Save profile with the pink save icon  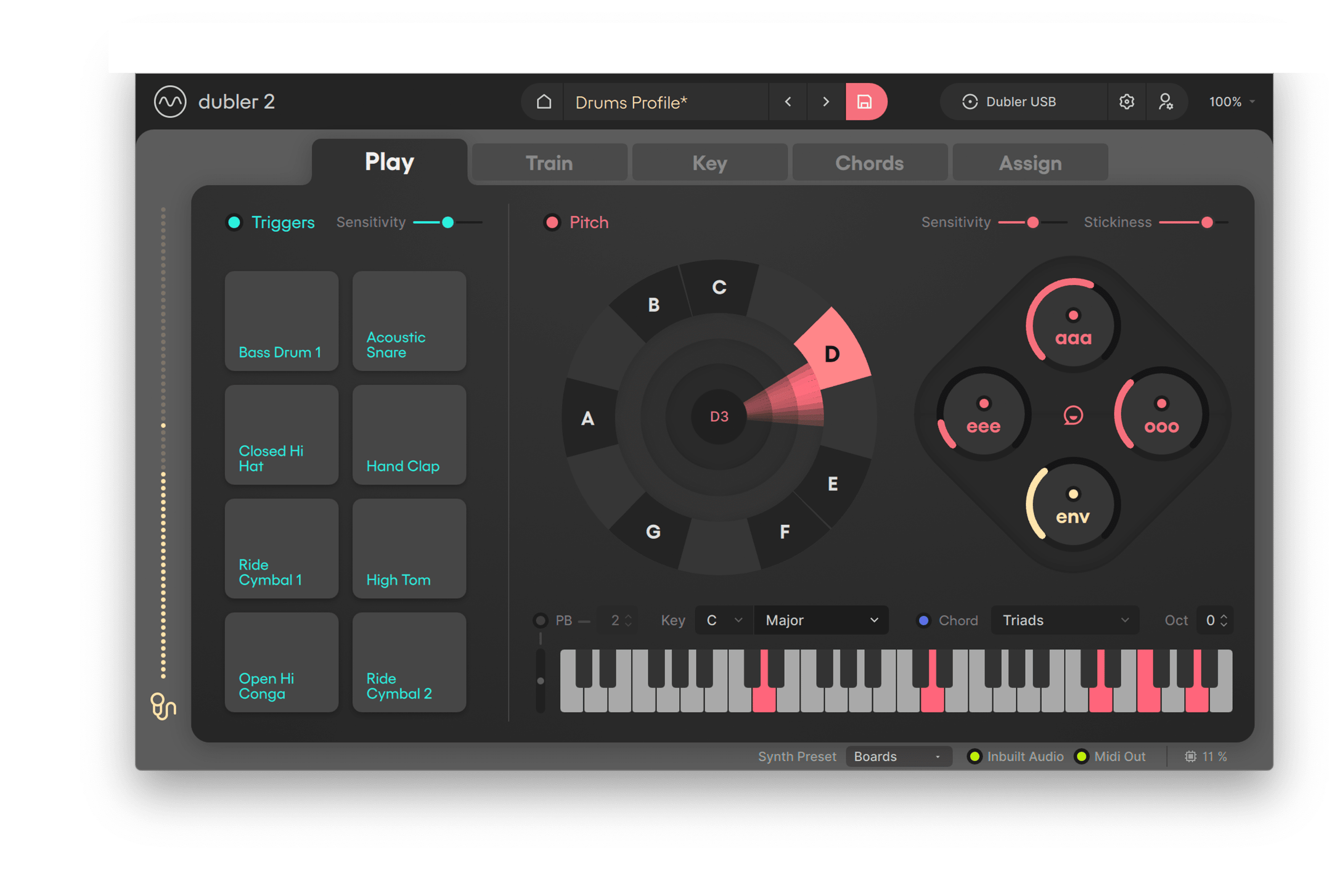(x=865, y=102)
